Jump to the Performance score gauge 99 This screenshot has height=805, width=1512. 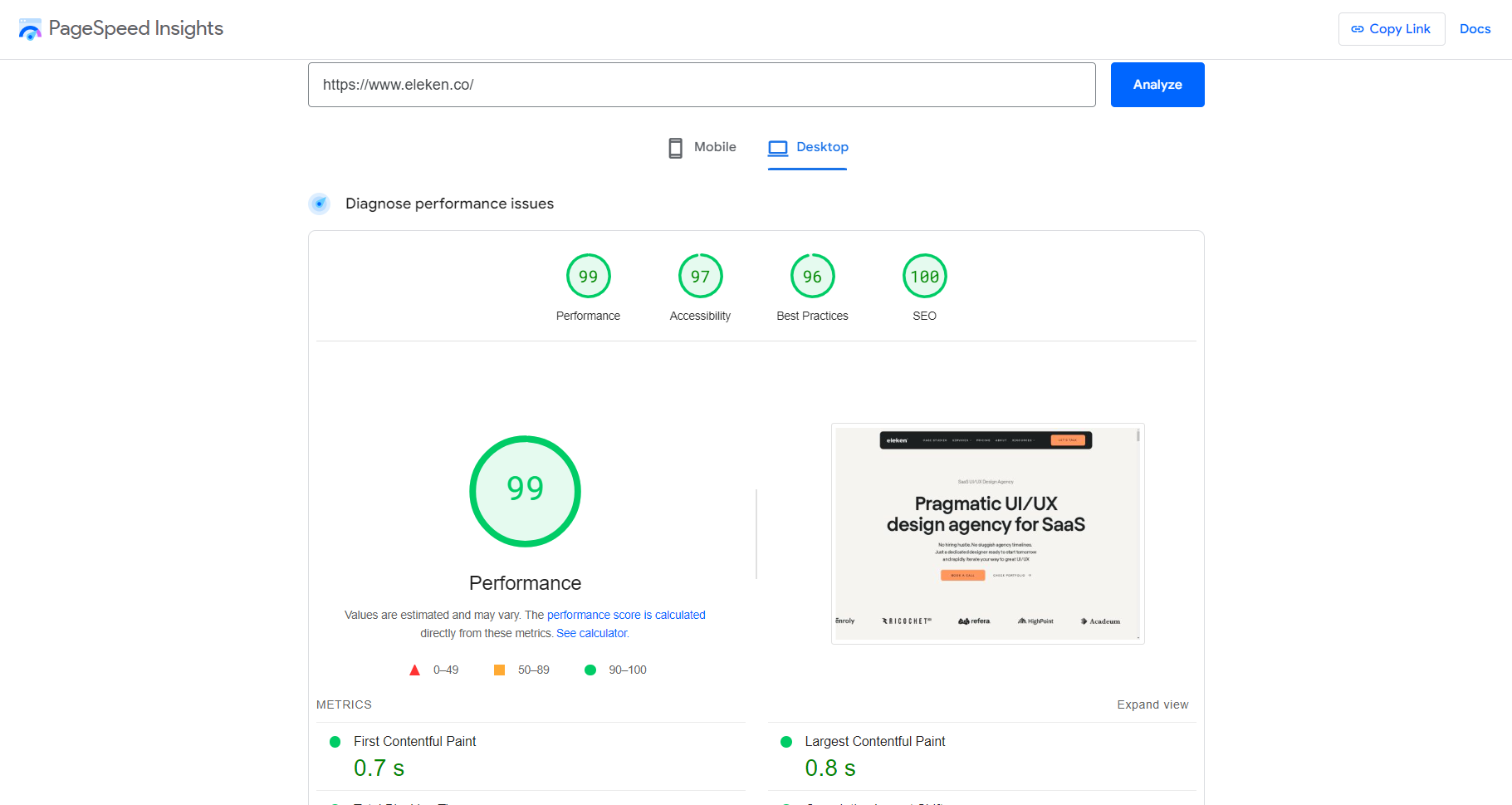588,276
